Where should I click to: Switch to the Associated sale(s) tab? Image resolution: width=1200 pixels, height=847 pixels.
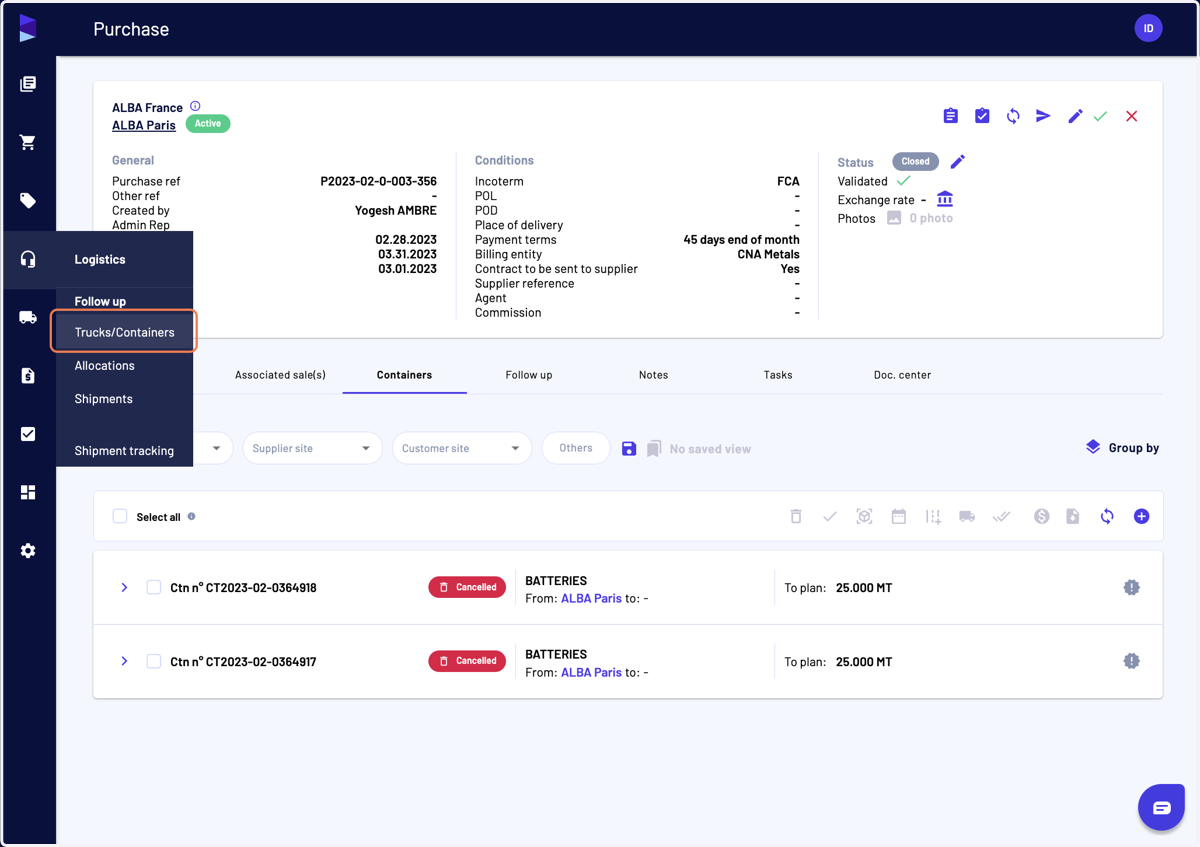tap(280, 375)
